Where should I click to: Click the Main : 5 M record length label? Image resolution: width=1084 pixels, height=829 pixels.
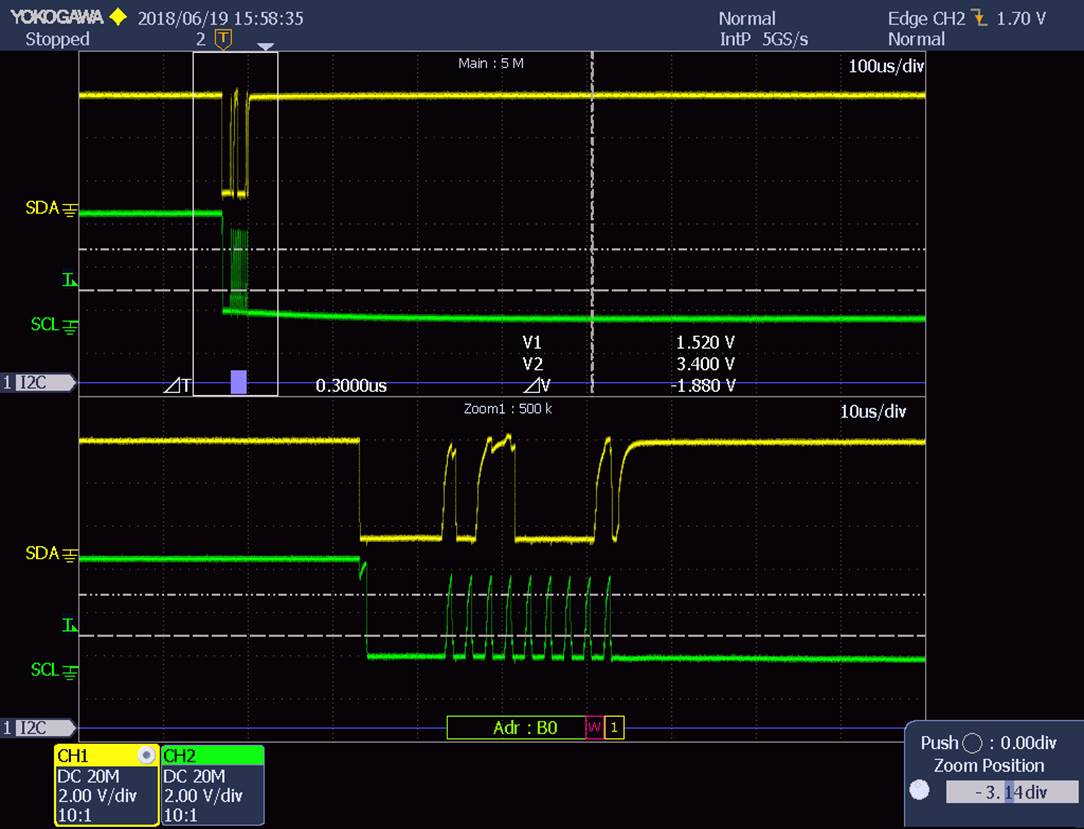point(491,64)
